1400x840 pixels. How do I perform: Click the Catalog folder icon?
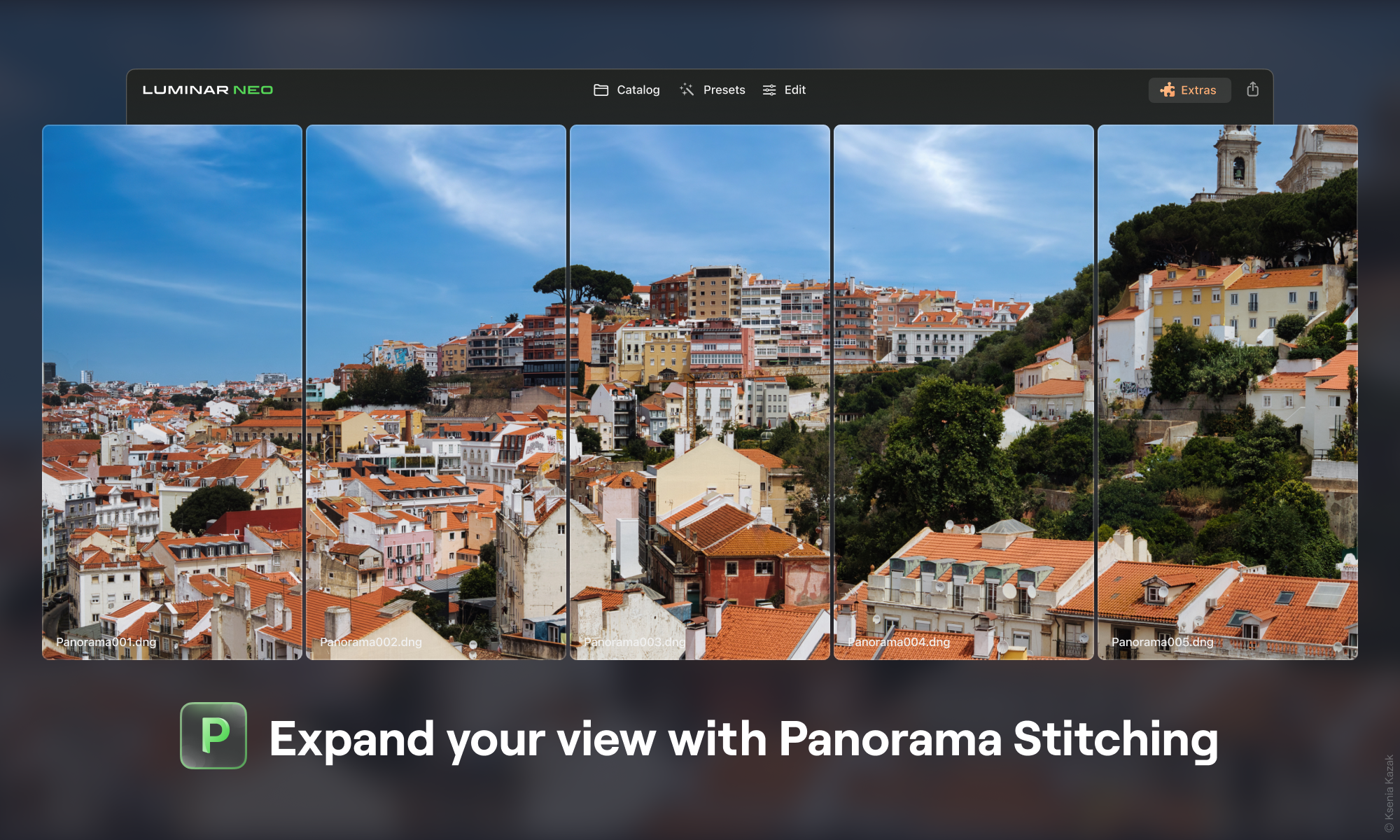point(601,90)
